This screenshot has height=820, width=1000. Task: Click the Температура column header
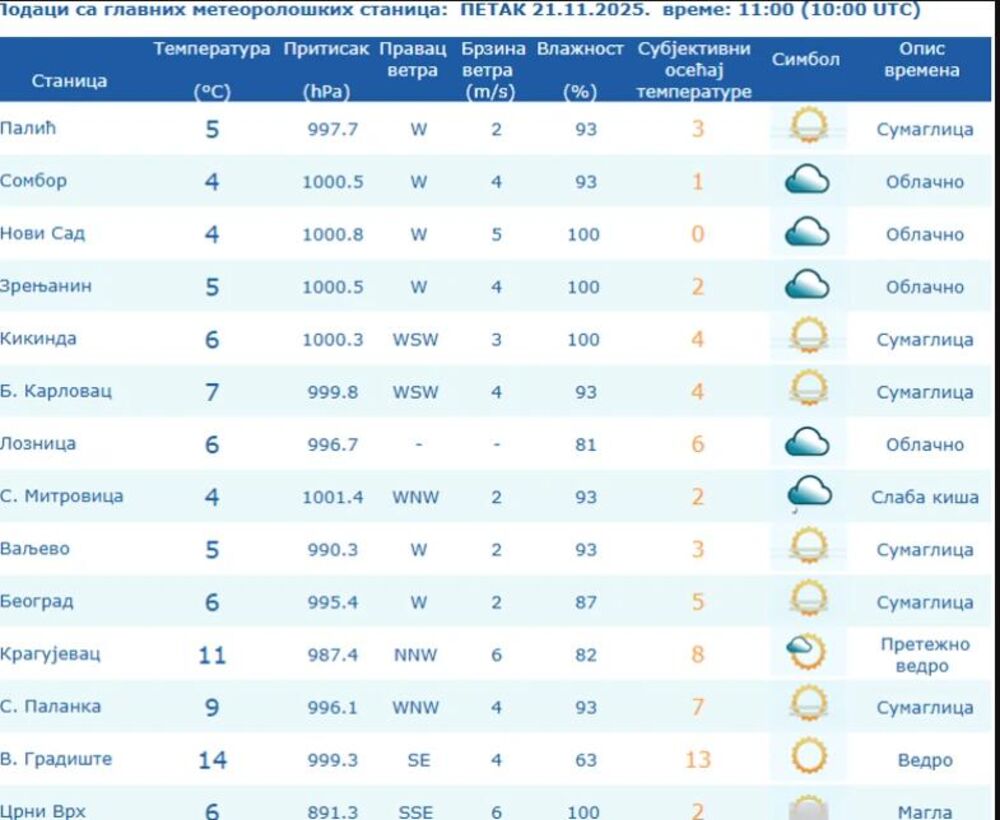pyautogui.click(x=212, y=49)
